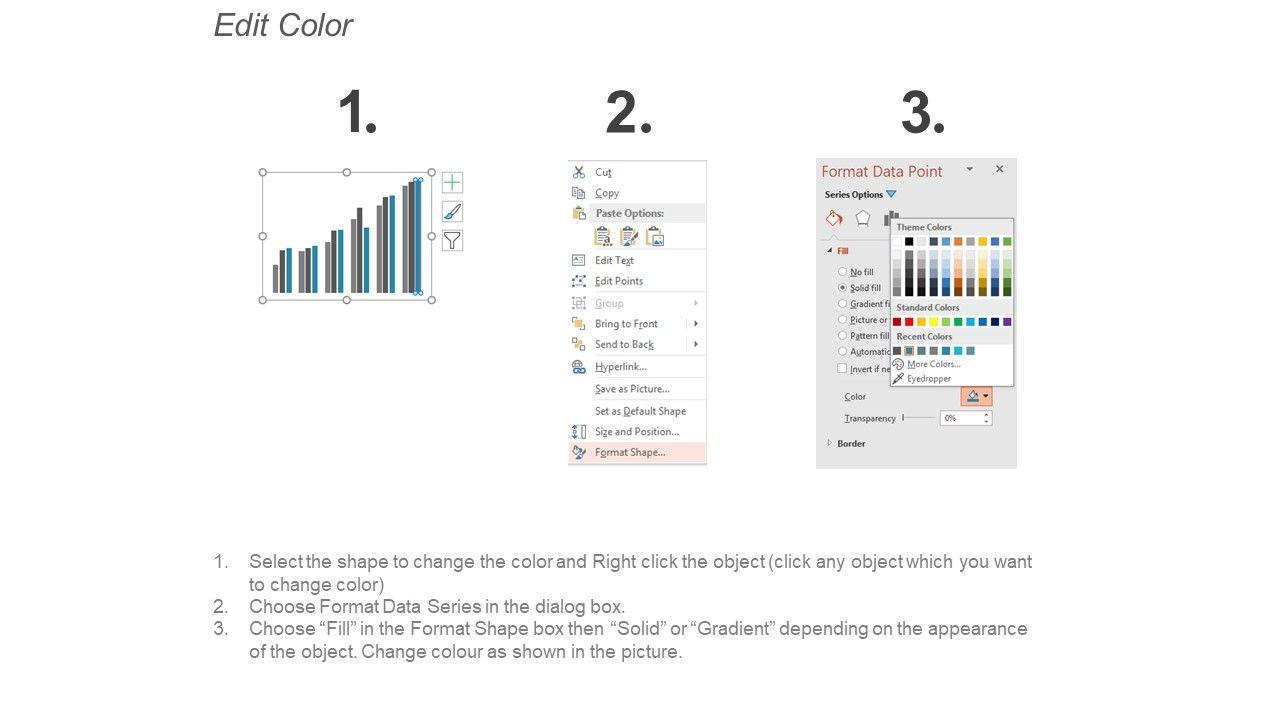The image size is (1280, 720).
Task: Open the fill Color dropdown button
Action: [976, 397]
